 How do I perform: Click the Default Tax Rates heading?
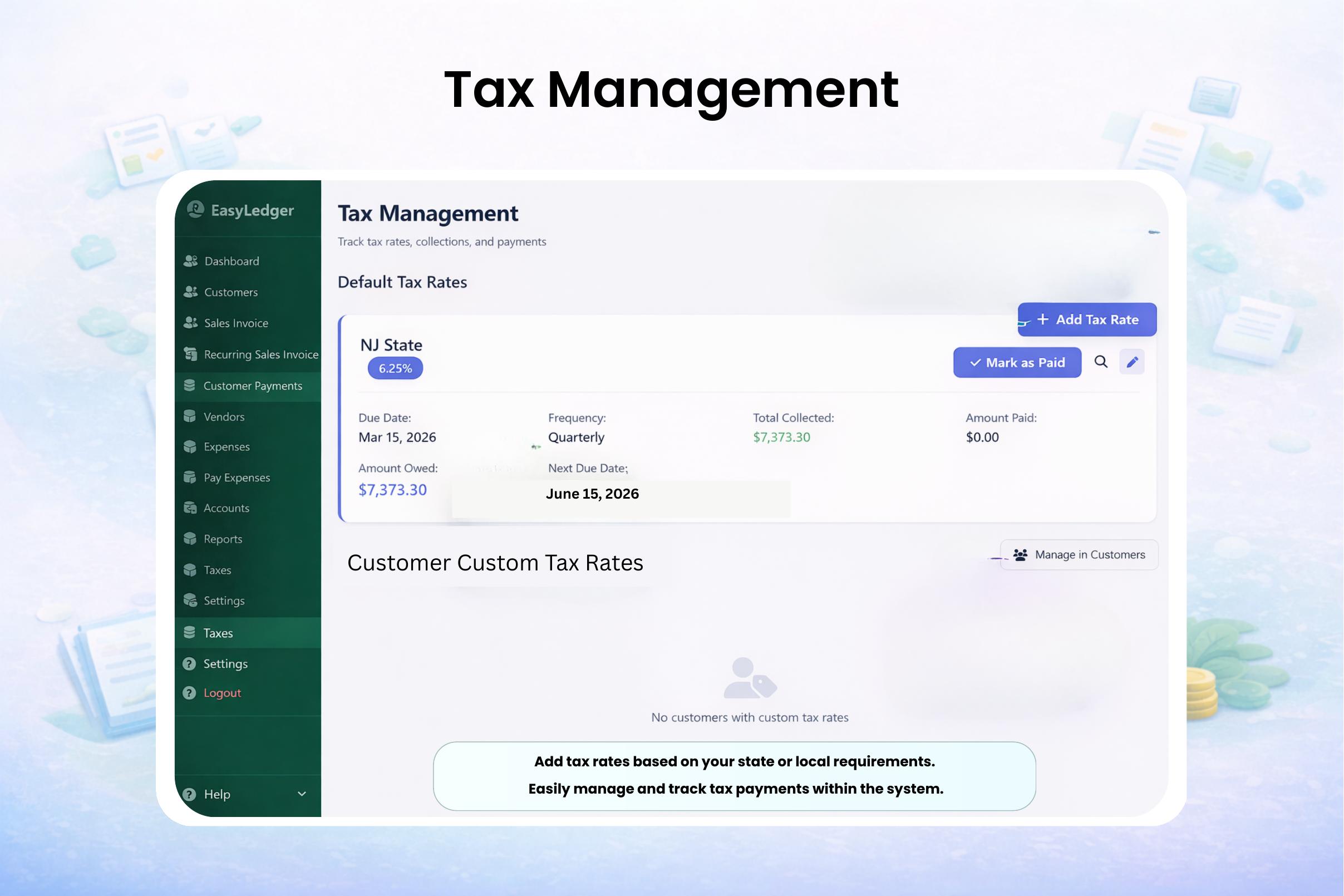[x=402, y=282]
